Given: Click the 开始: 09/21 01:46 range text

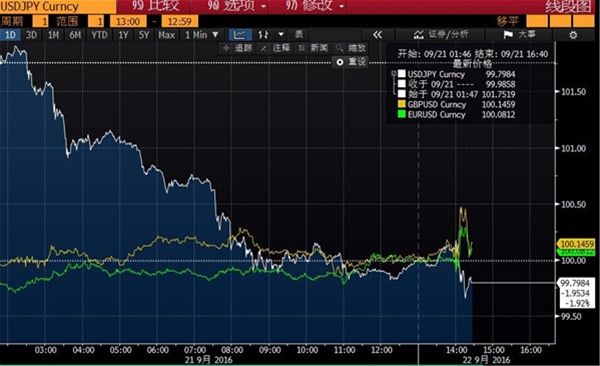Looking at the screenshot, I should point(434,54).
